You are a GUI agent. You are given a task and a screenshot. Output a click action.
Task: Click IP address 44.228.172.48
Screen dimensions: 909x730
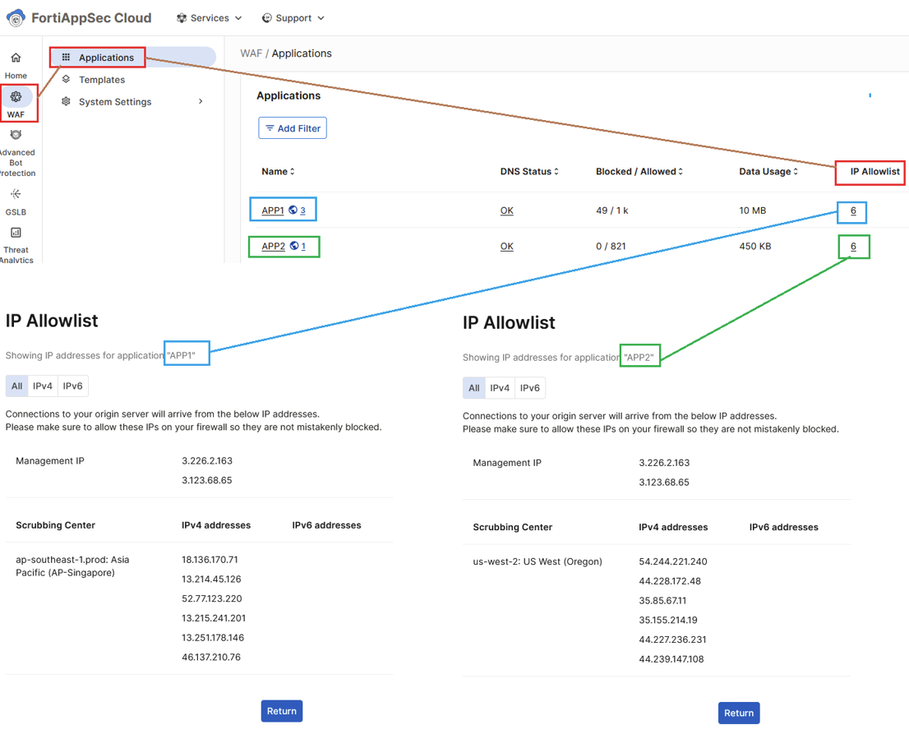[x=670, y=581]
